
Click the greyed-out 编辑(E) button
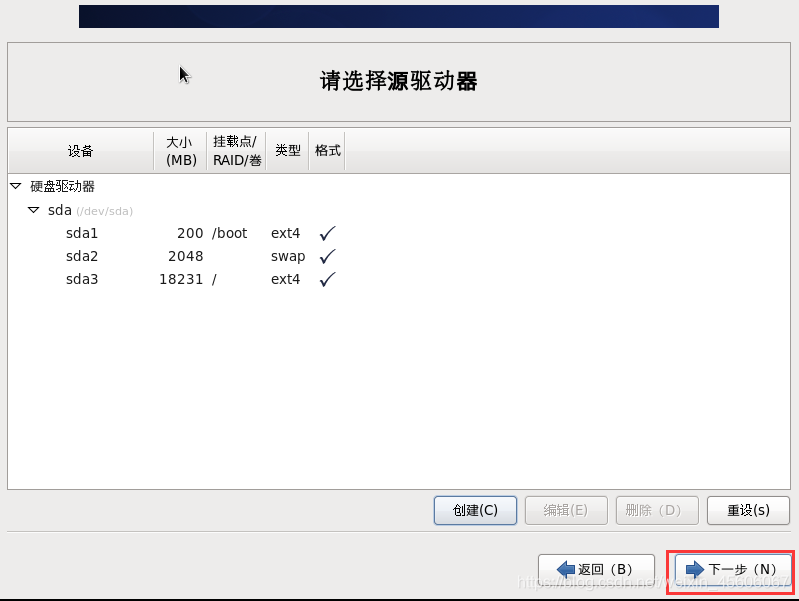(x=566, y=510)
